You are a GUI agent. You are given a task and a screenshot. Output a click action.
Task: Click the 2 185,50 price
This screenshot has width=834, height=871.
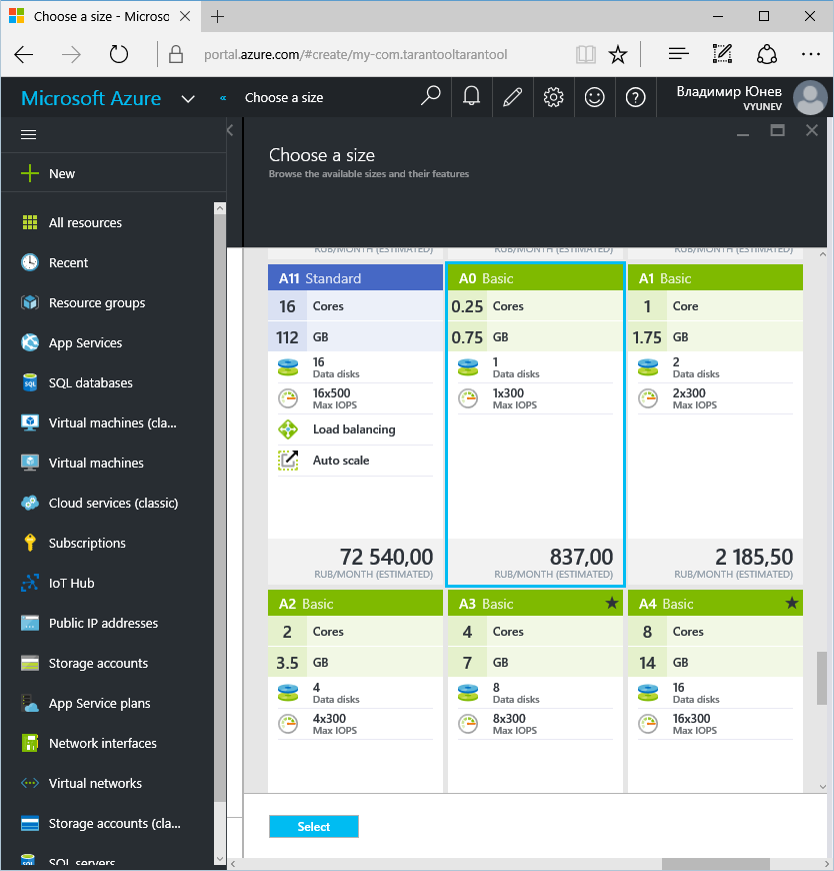tap(754, 557)
